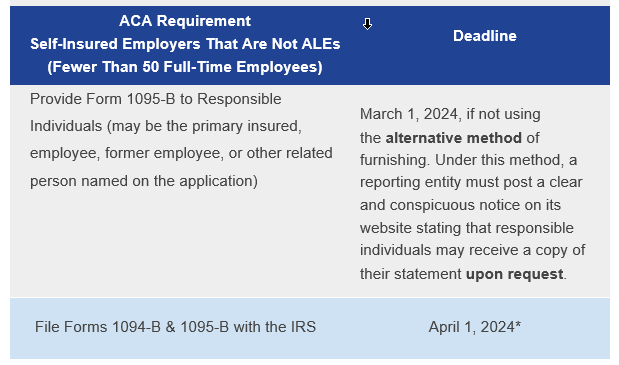Click the 'April 1, 2024*' deadline cell

click(x=475, y=327)
